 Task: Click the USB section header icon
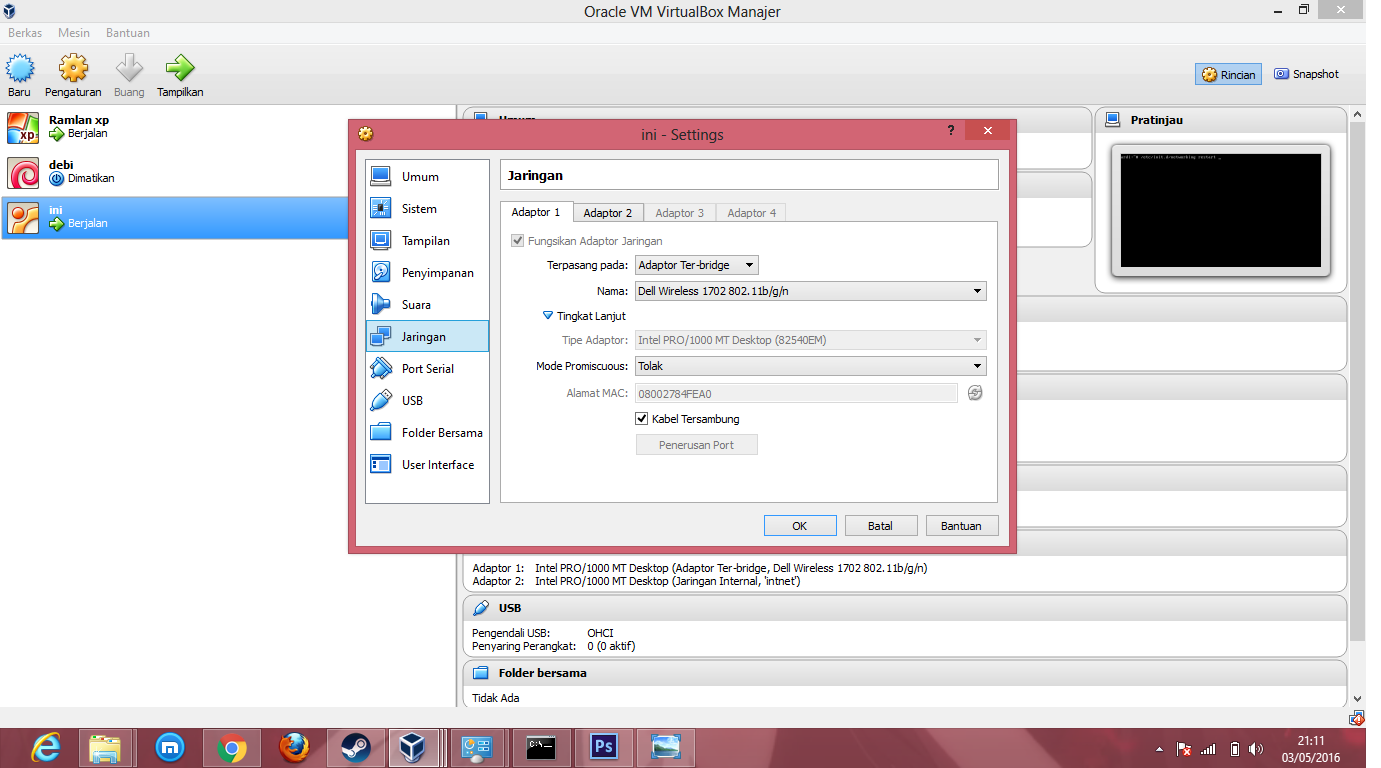481,608
